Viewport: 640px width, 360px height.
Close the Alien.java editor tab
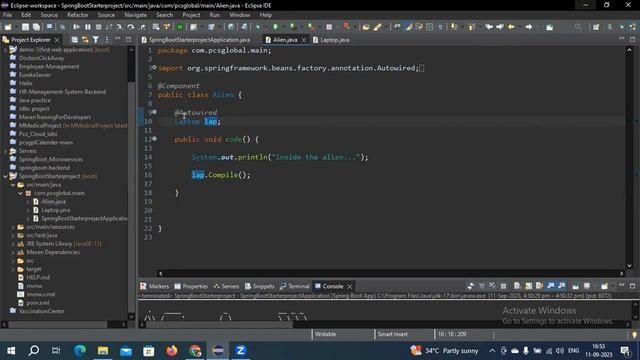303,40
